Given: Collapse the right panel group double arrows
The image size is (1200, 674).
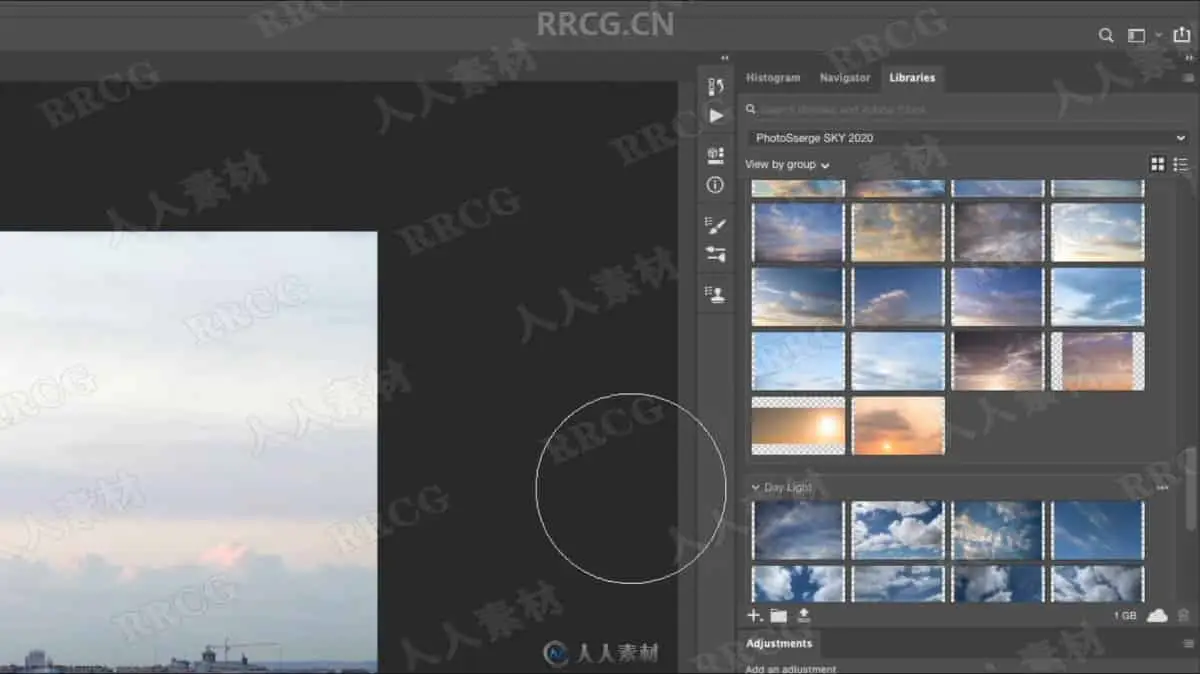Looking at the screenshot, I should click(1189, 59).
